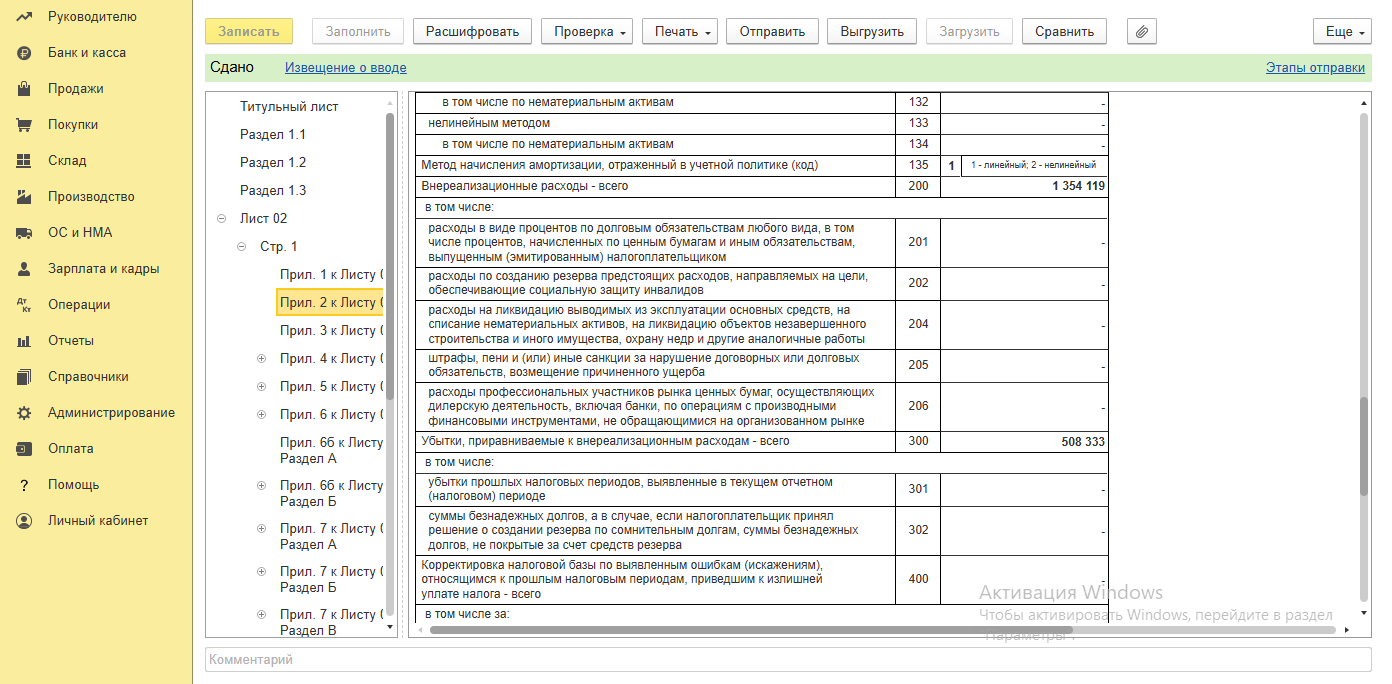This screenshot has width=1392, height=684.
Task: Expand the Прил. 4 к Листу node
Action: 261,359
